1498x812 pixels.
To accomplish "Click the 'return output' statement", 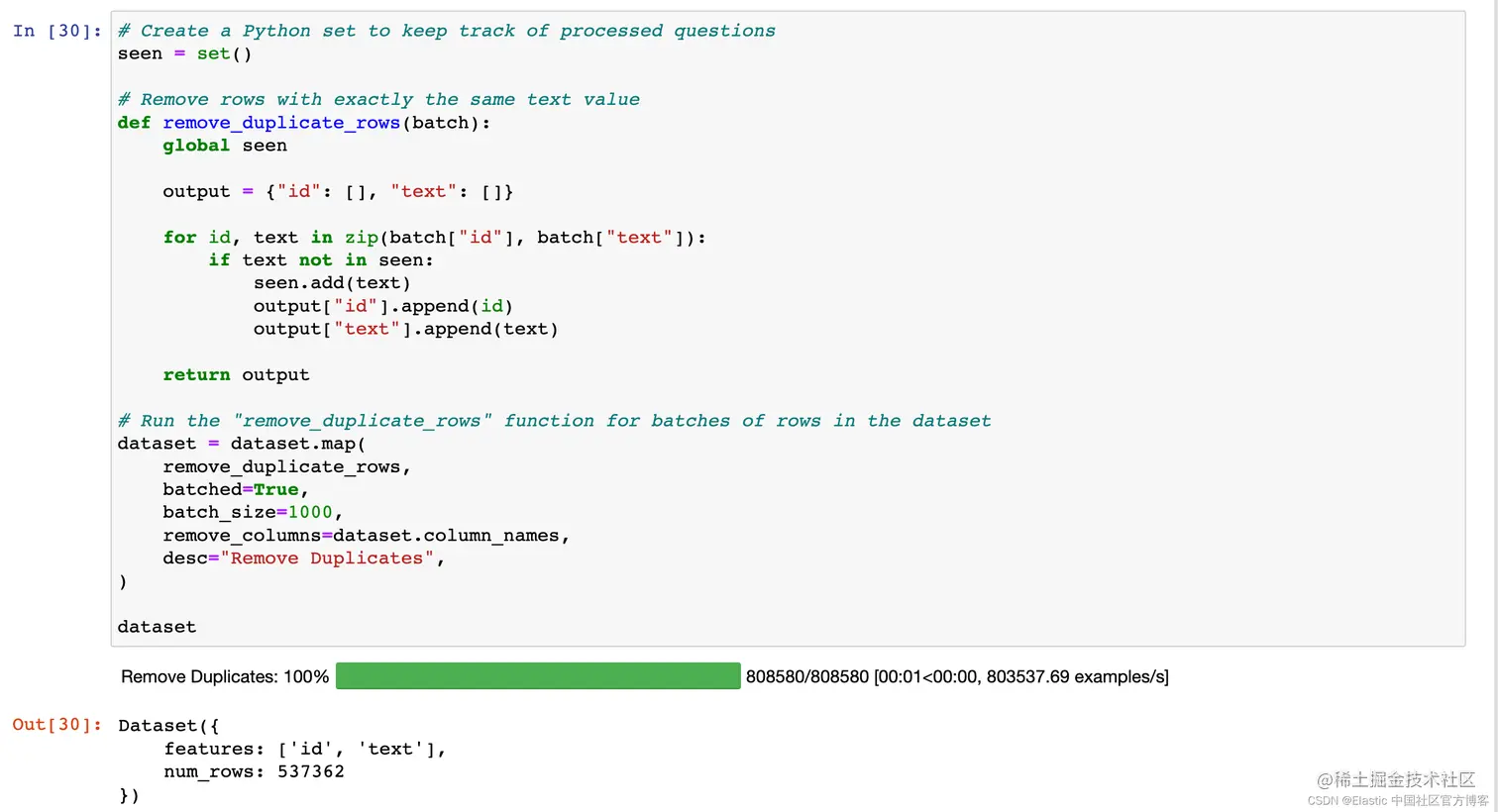I will pos(236,375).
